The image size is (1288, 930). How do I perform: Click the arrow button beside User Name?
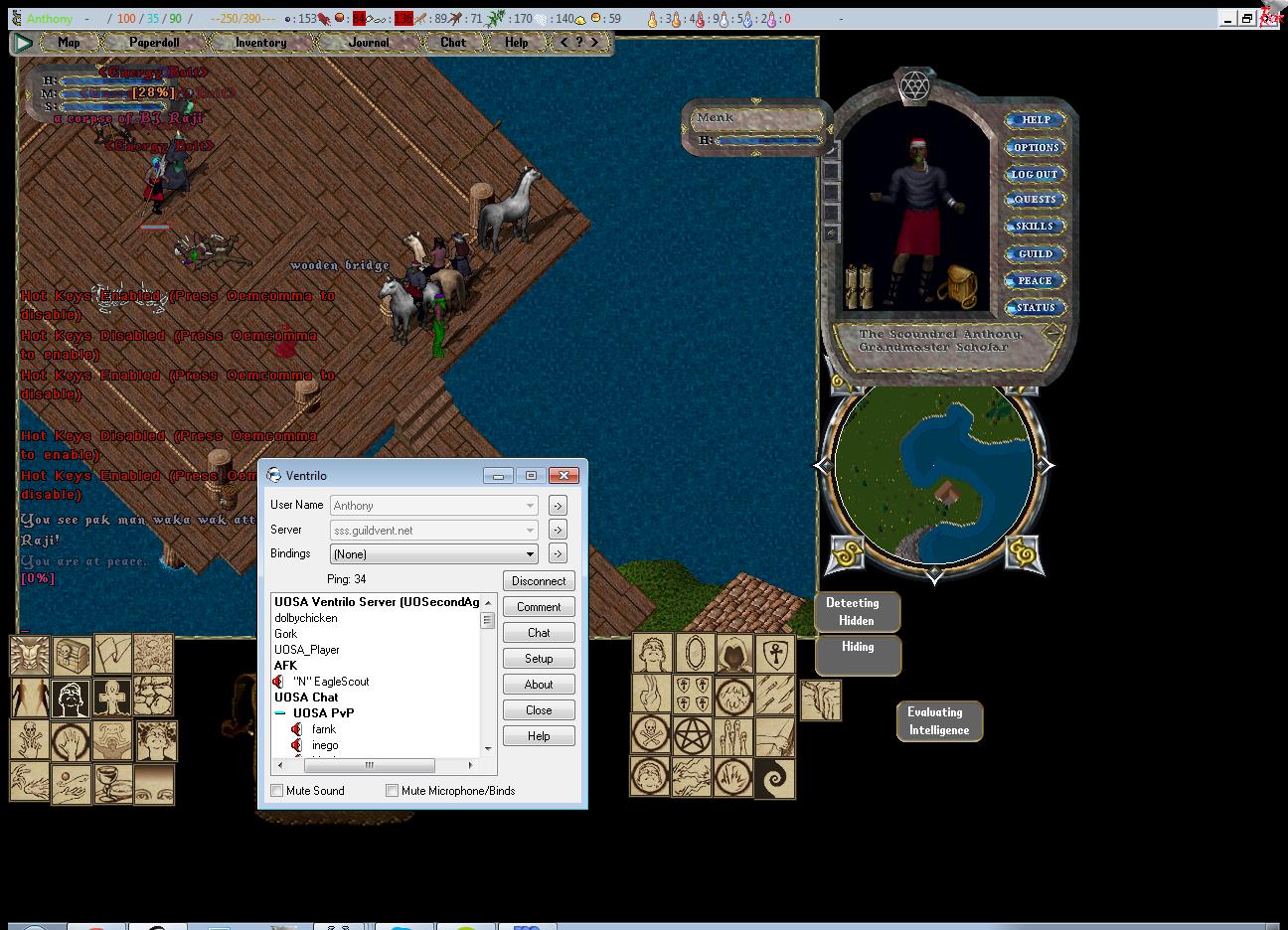558,506
